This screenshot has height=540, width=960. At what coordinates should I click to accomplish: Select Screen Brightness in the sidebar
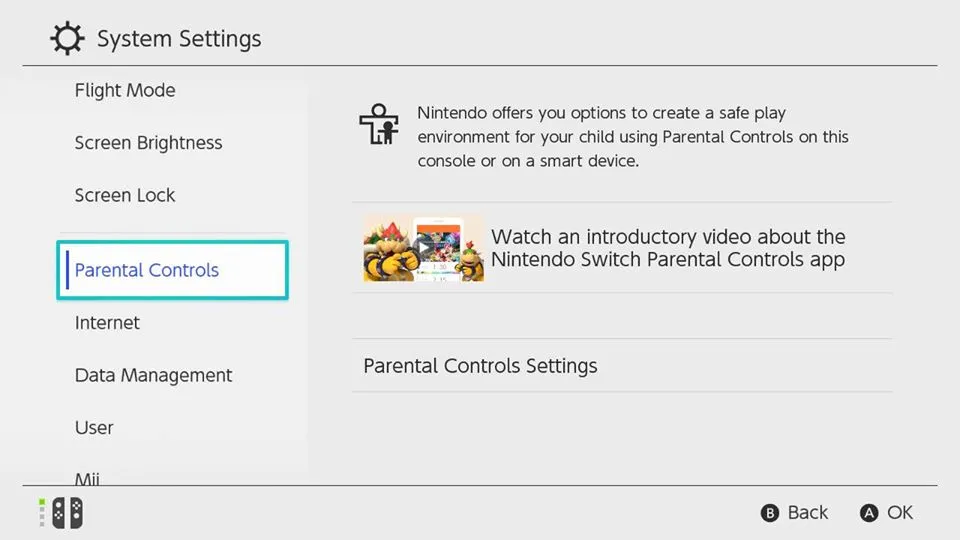point(148,143)
